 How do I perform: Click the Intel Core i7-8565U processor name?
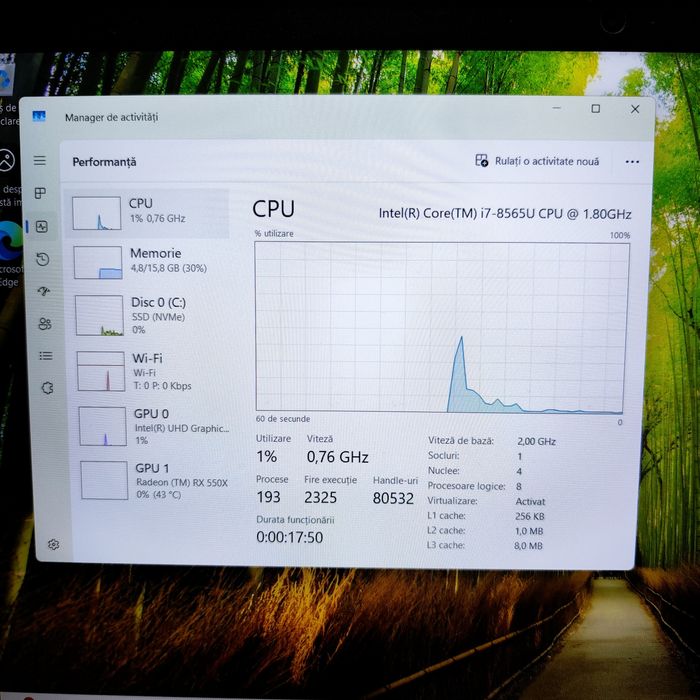[x=505, y=214]
